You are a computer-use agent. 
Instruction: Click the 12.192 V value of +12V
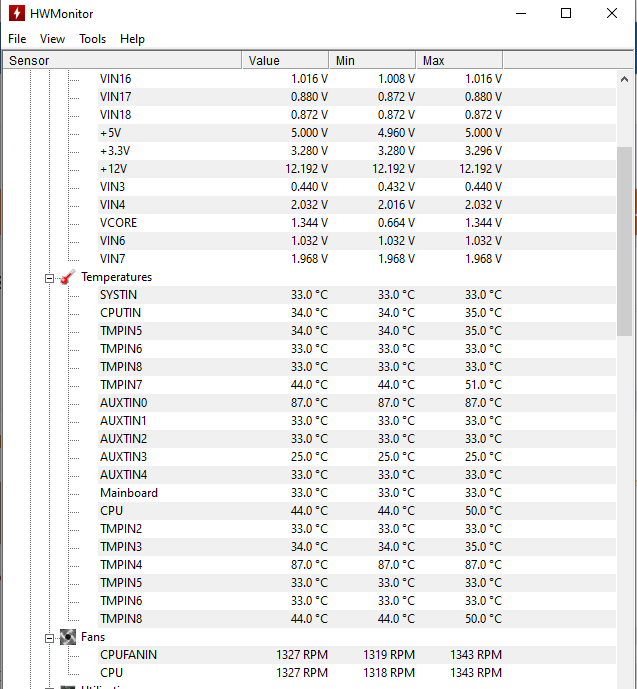click(x=306, y=169)
